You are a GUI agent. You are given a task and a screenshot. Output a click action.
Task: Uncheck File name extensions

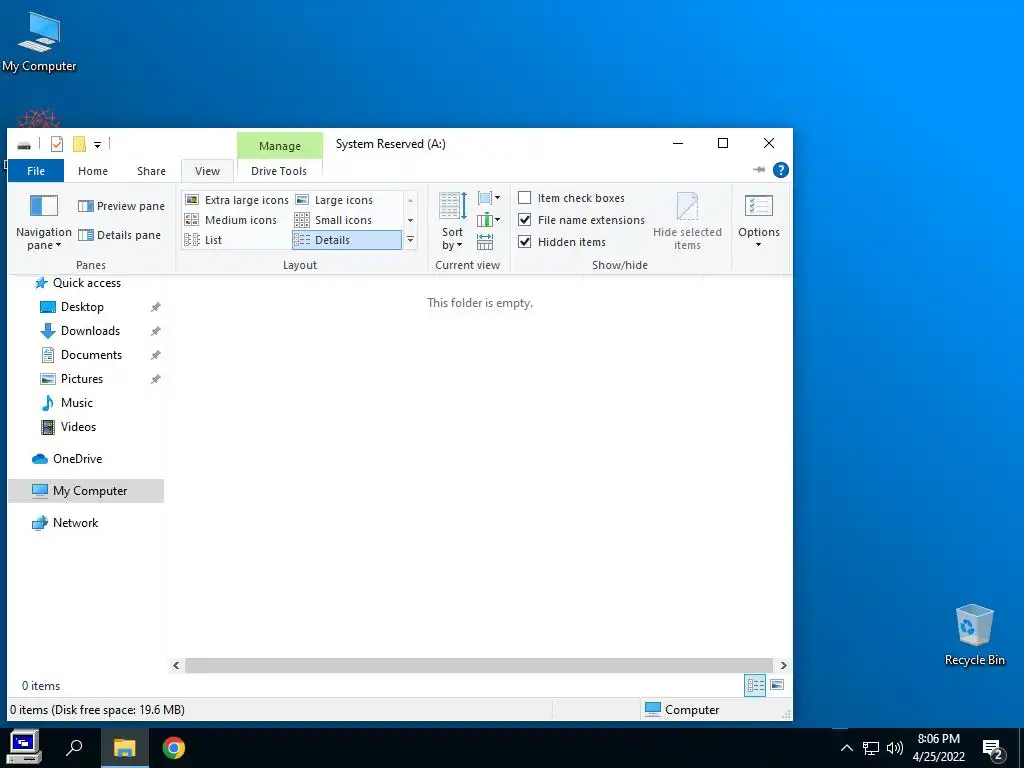581,220
